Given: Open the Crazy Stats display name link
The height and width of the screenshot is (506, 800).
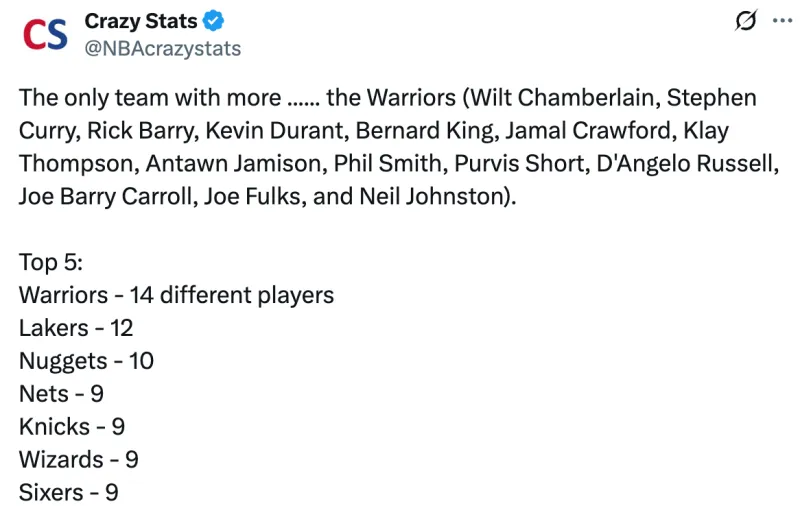Looking at the screenshot, I should (x=141, y=22).
